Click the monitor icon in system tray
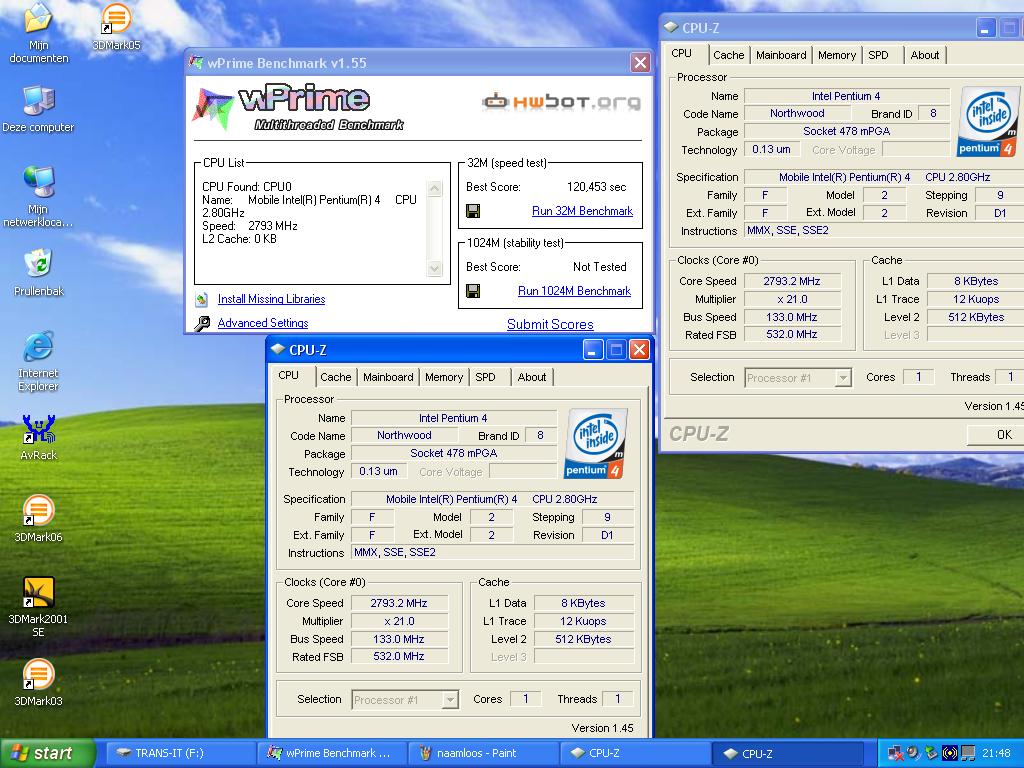Screen dimensions: 1024x768 click(x=968, y=753)
